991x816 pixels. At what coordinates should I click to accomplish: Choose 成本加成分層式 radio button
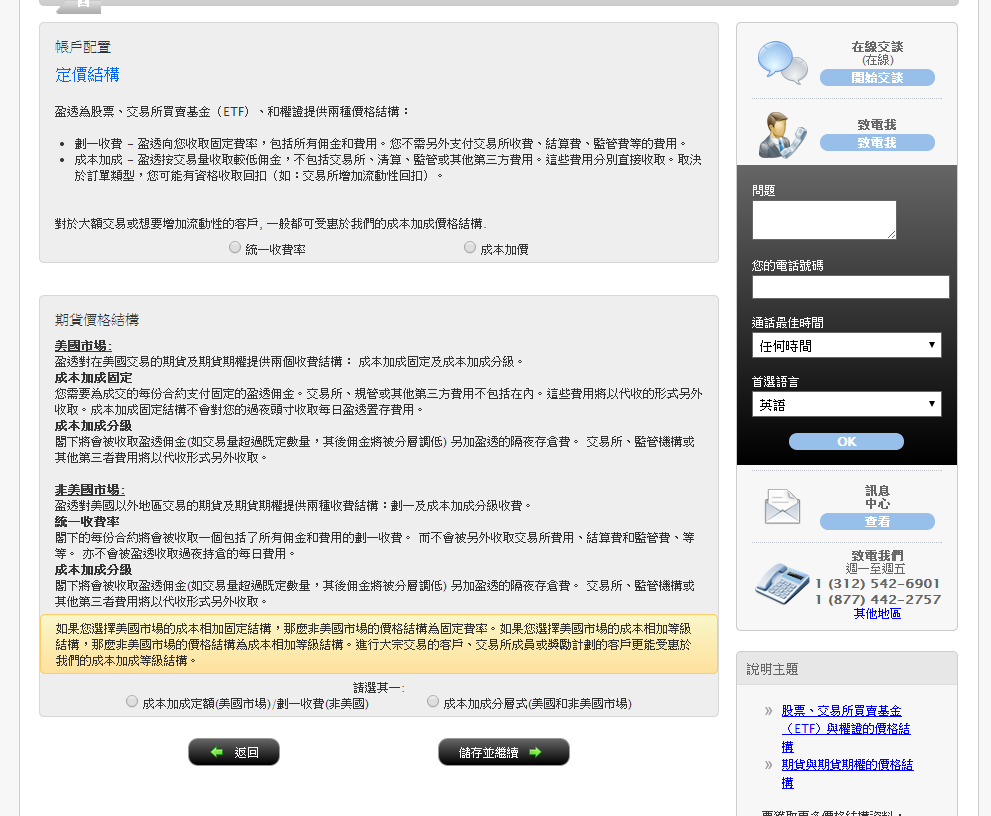tap(433, 701)
